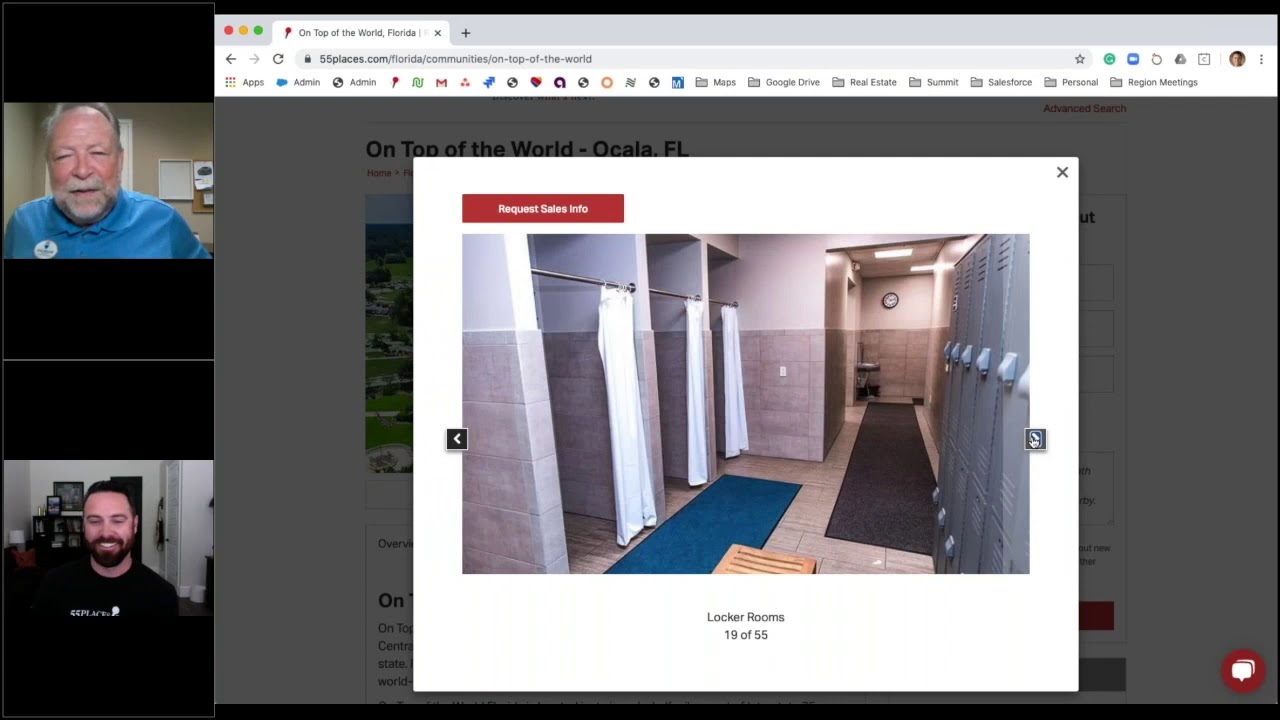Viewport: 1280px width, 720px height.
Task: Open a new browser tab
Action: 465,33
